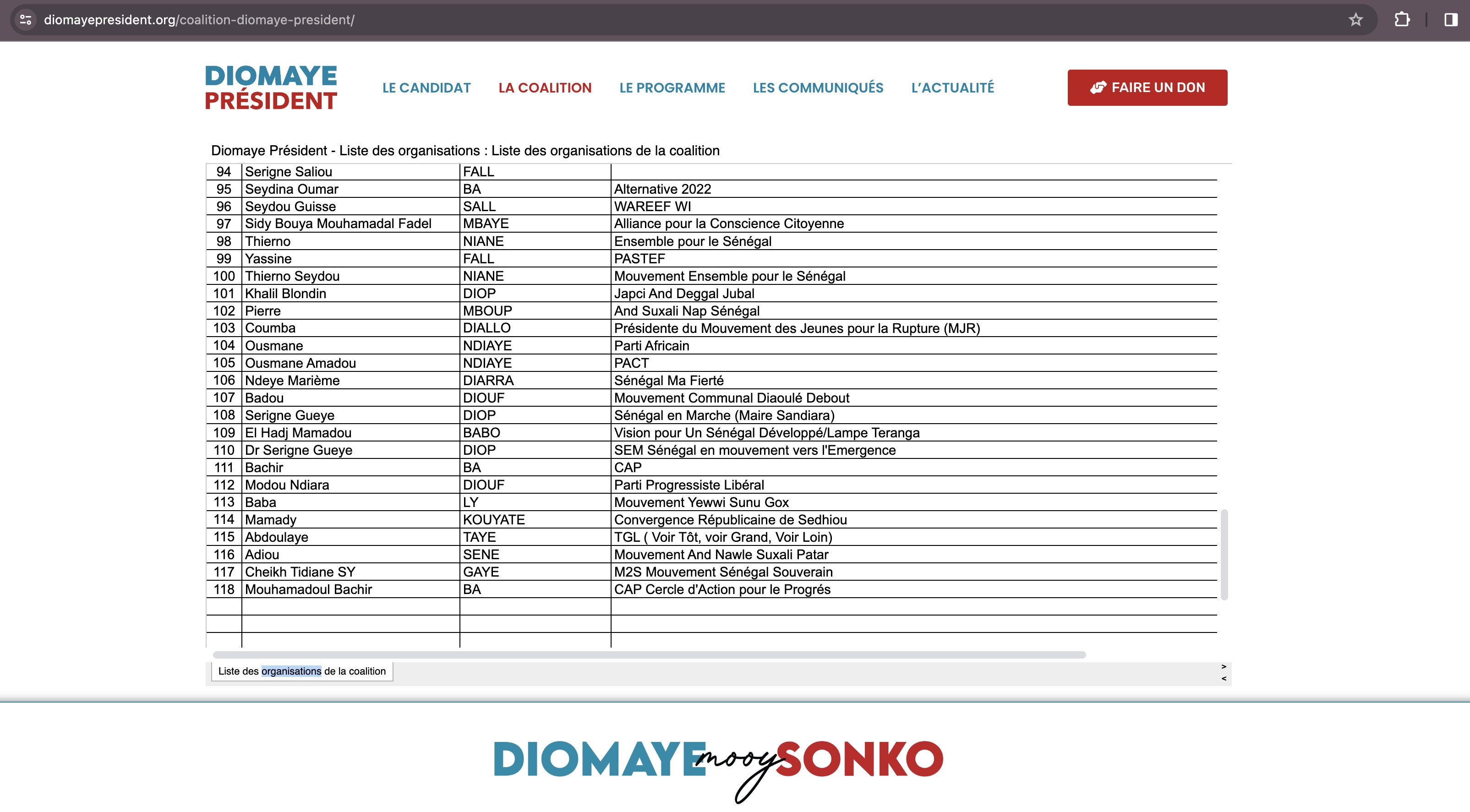
Task: Click the vertical scrollbar of the embedded table
Action: click(x=1224, y=554)
